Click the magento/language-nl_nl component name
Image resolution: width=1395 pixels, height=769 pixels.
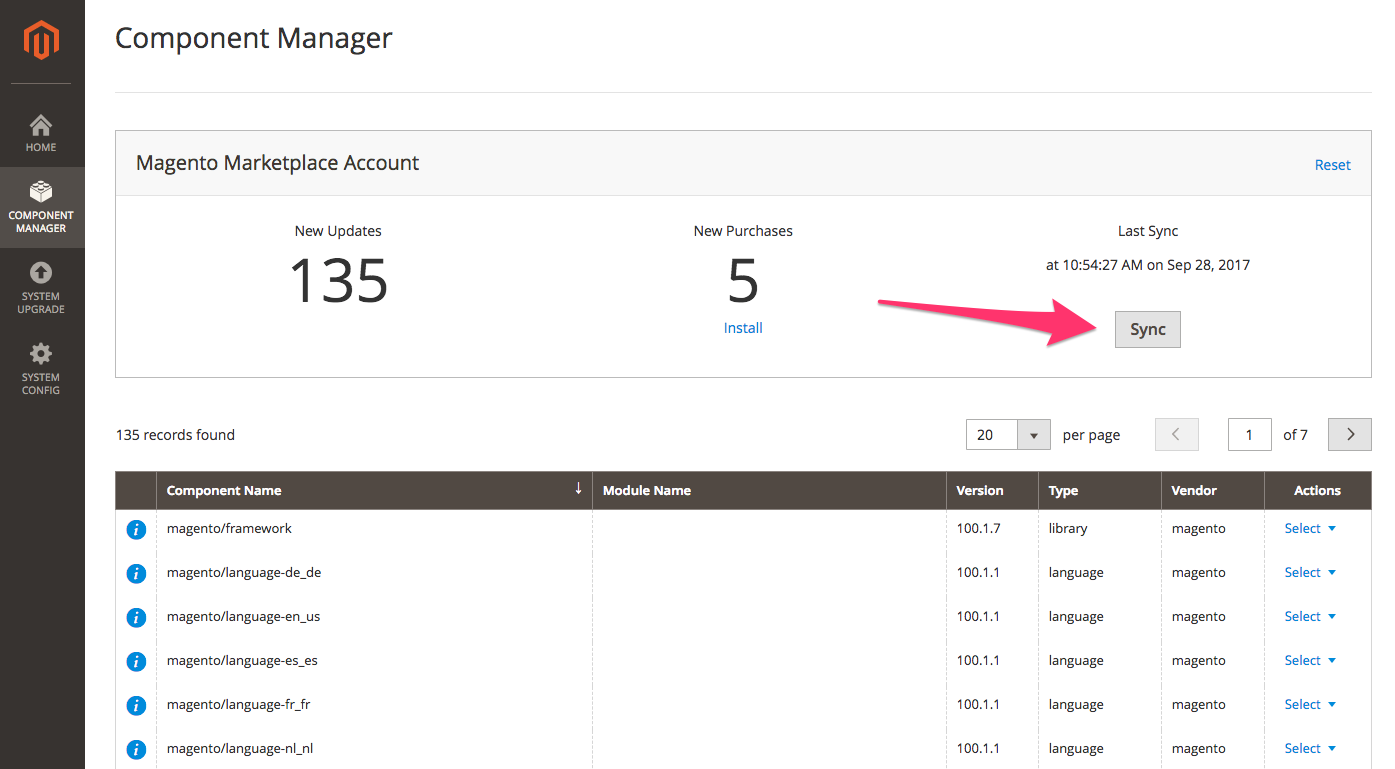(240, 748)
